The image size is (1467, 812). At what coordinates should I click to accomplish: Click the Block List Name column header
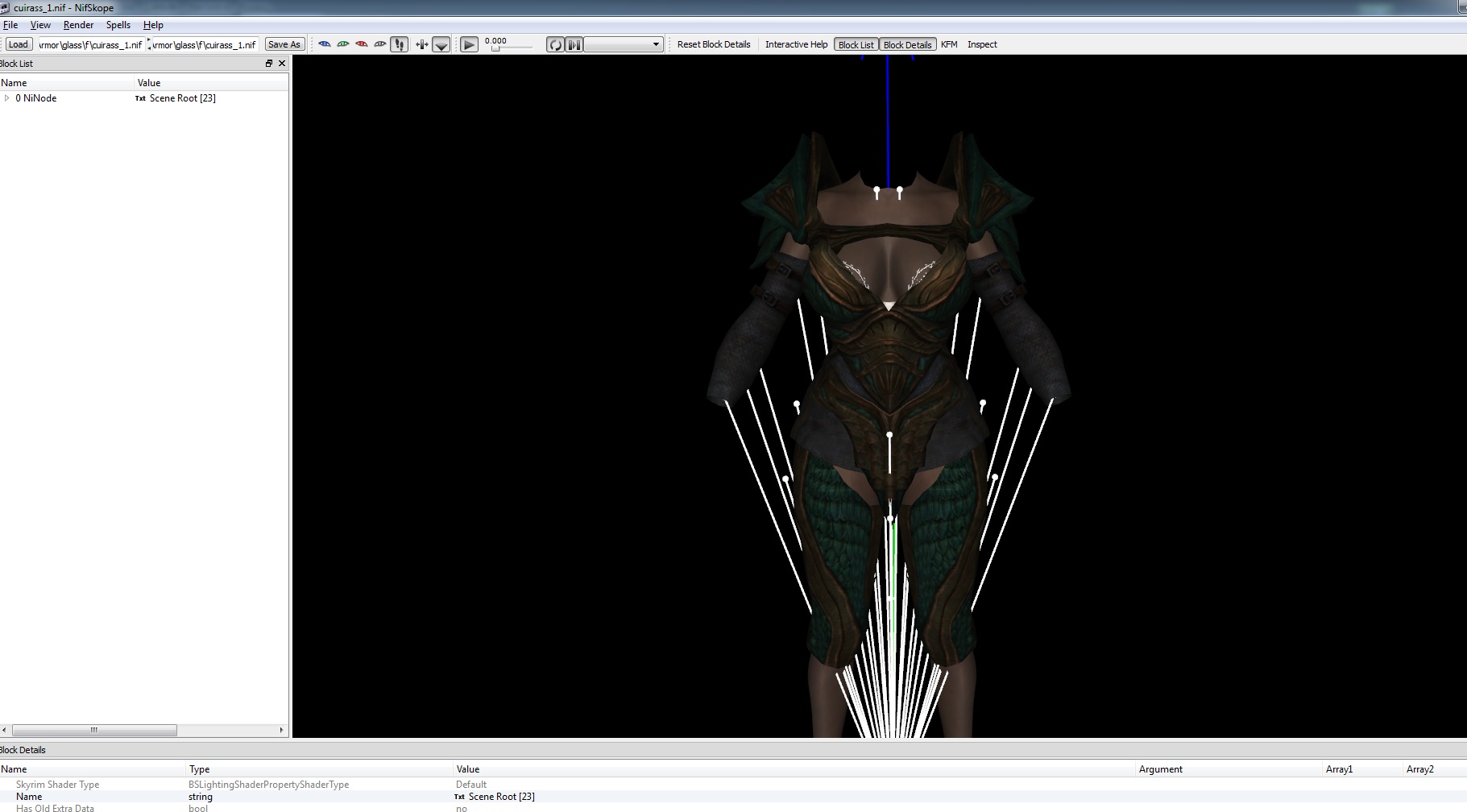(67, 83)
